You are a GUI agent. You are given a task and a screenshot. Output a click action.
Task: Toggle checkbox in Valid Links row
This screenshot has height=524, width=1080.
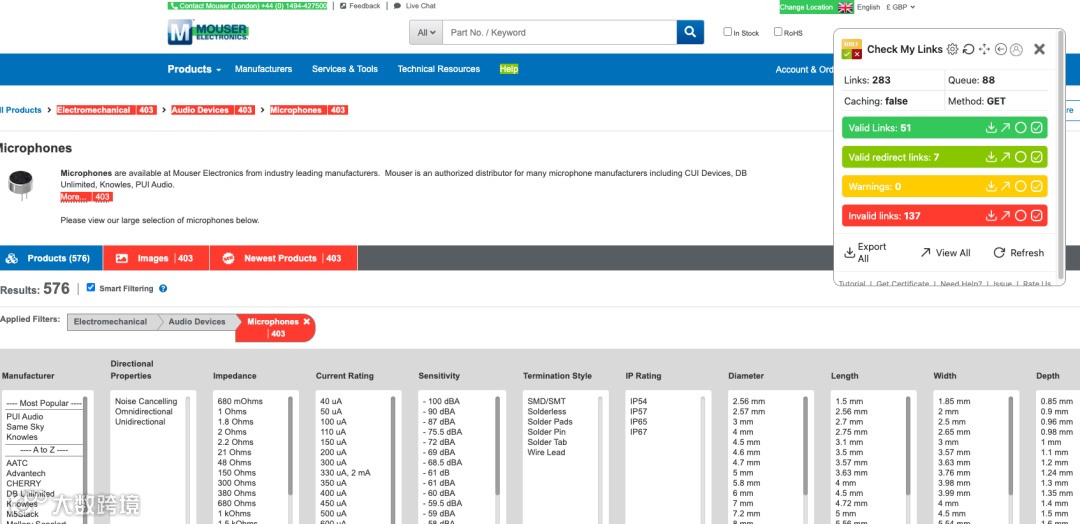tap(1037, 128)
